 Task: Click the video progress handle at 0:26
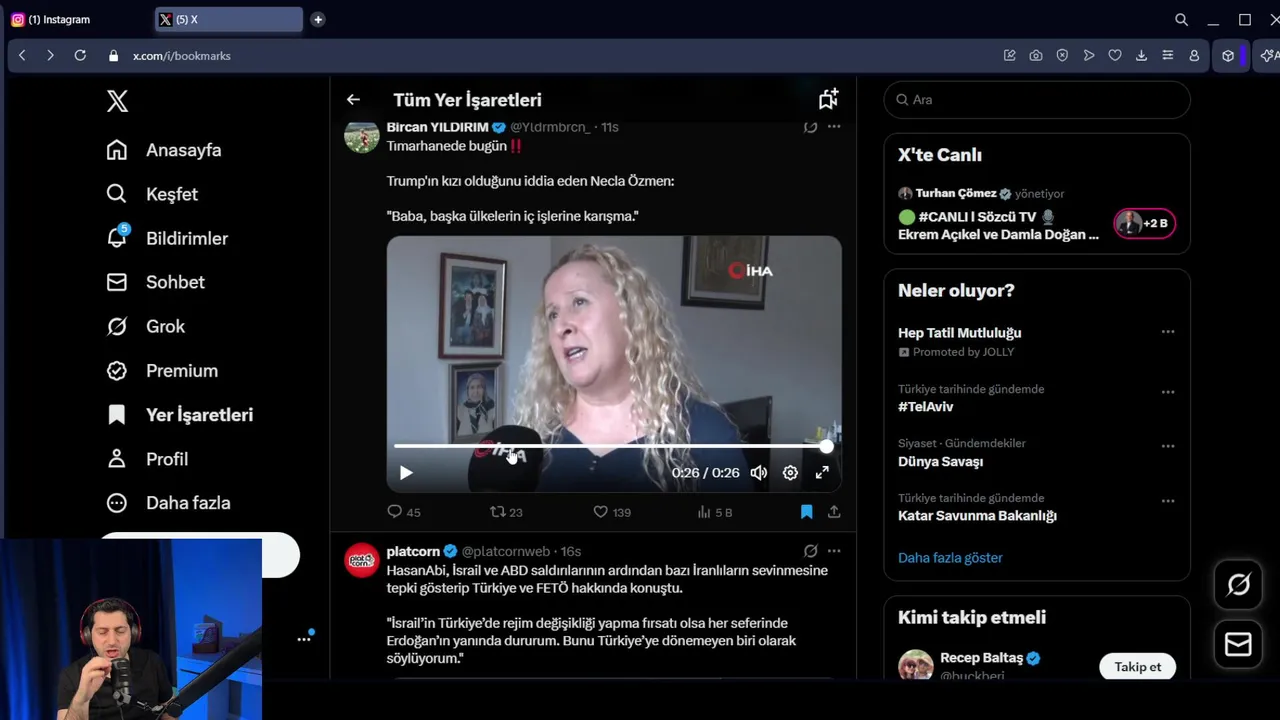point(826,446)
